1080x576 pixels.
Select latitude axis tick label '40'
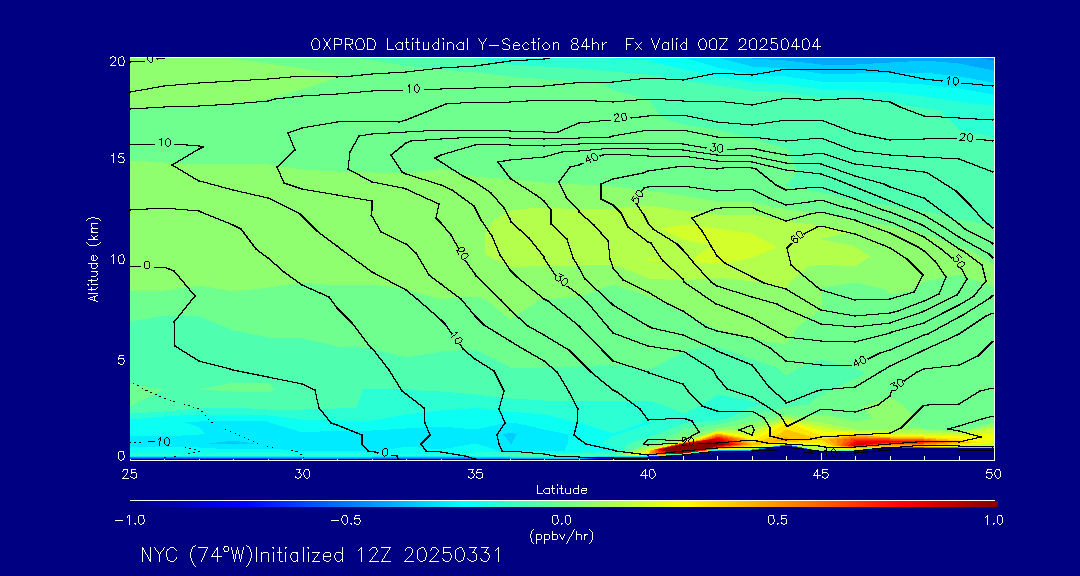coord(647,473)
